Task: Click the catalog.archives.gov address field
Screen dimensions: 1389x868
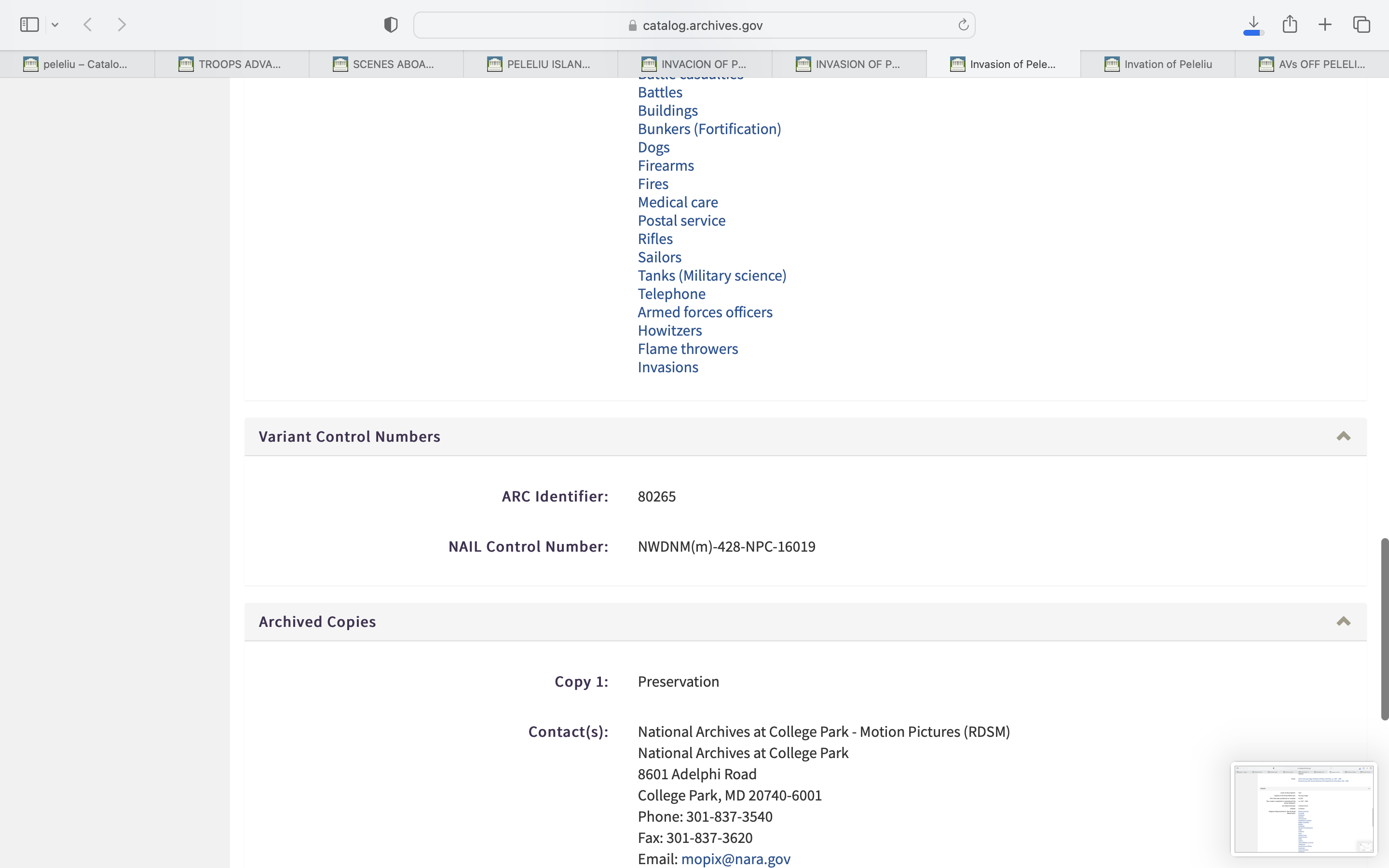Action: point(694,25)
